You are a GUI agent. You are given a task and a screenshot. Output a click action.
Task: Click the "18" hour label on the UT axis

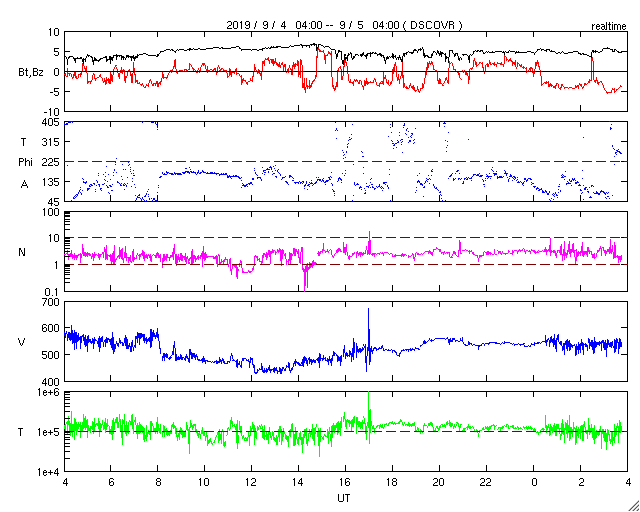pos(392,483)
